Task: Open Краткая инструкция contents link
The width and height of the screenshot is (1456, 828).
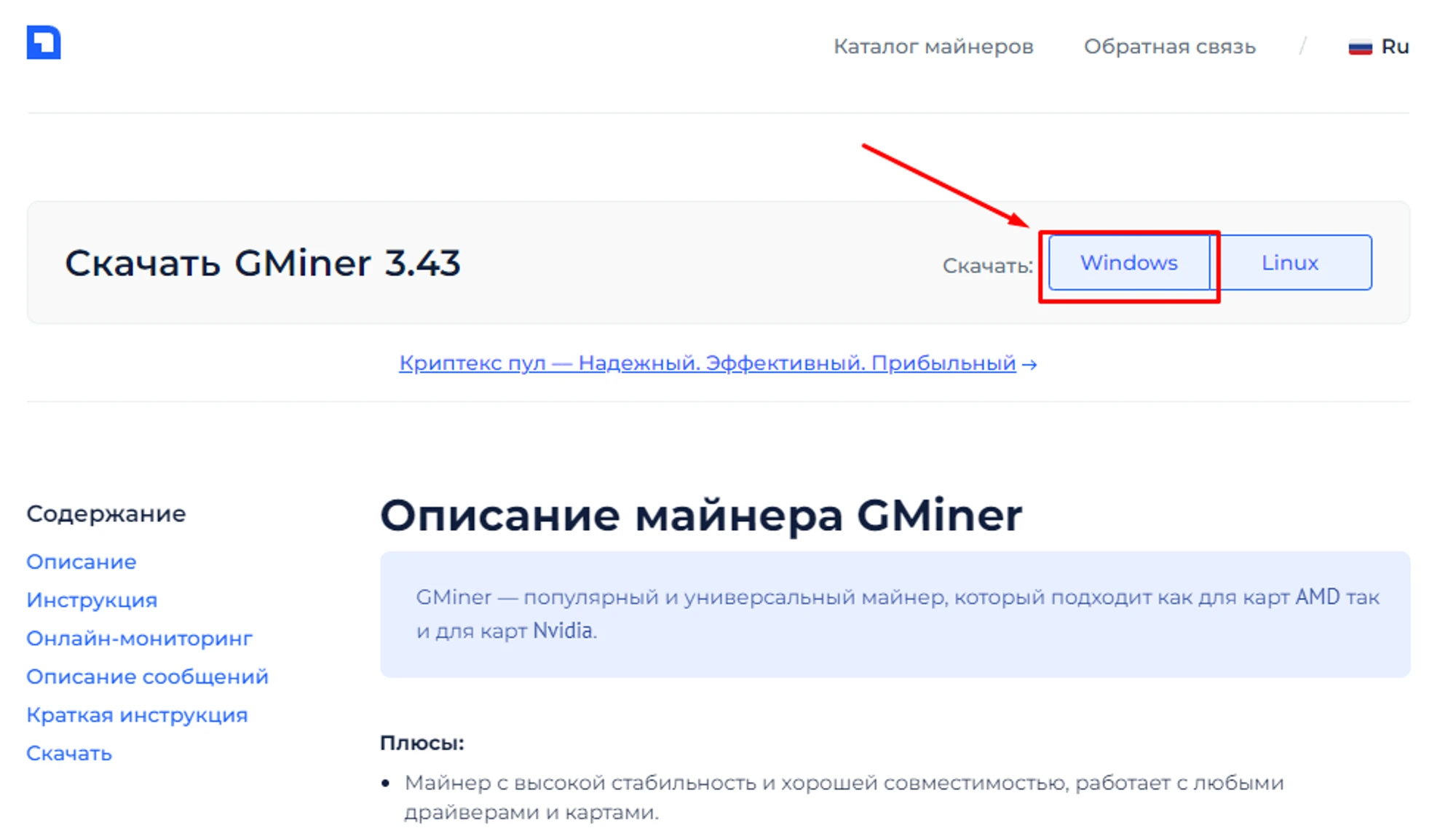Action: click(x=137, y=715)
